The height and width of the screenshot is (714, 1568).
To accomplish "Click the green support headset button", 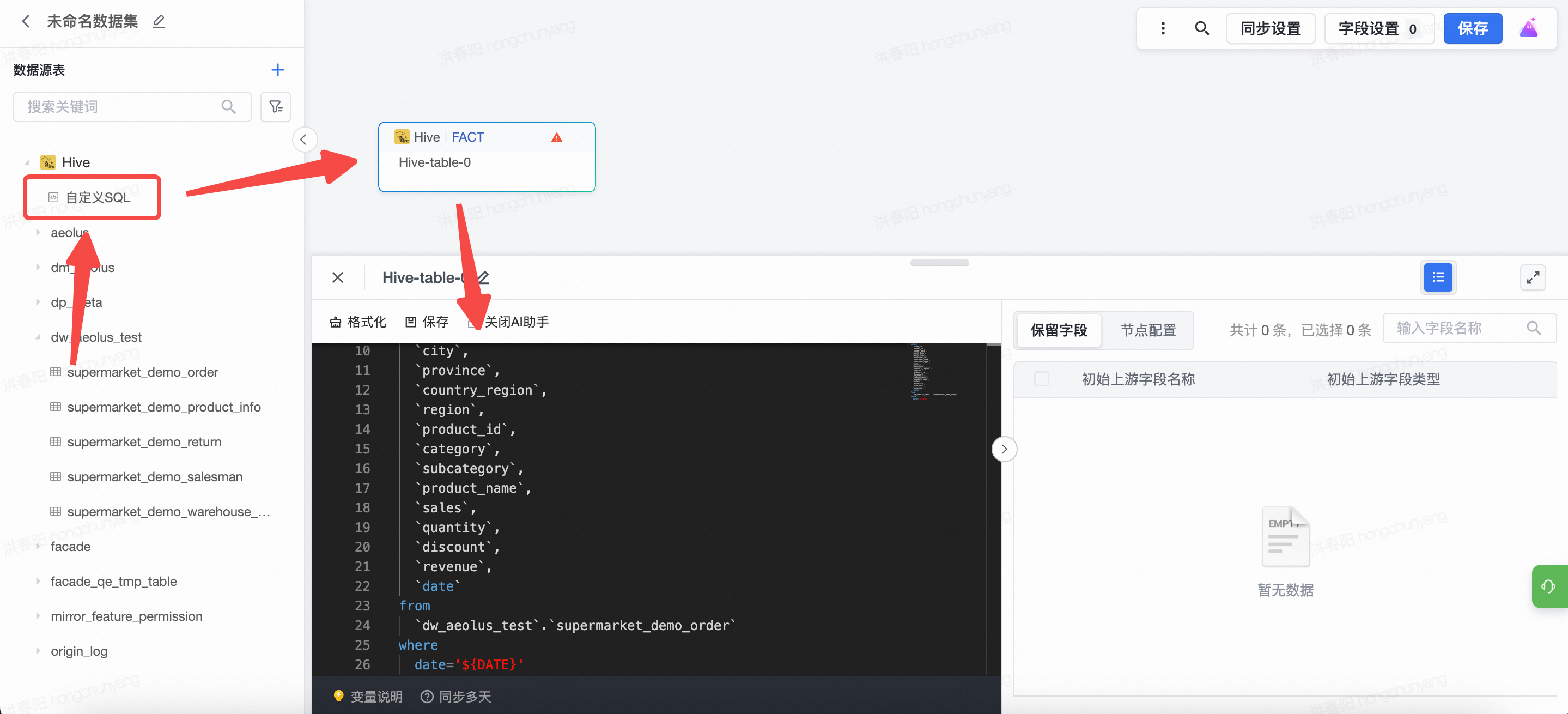I will tap(1548, 586).
